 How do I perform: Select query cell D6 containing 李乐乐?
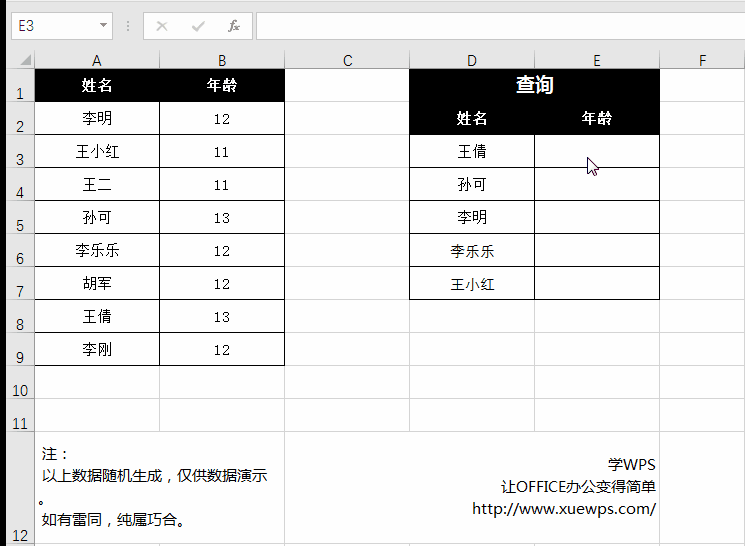[472, 250]
